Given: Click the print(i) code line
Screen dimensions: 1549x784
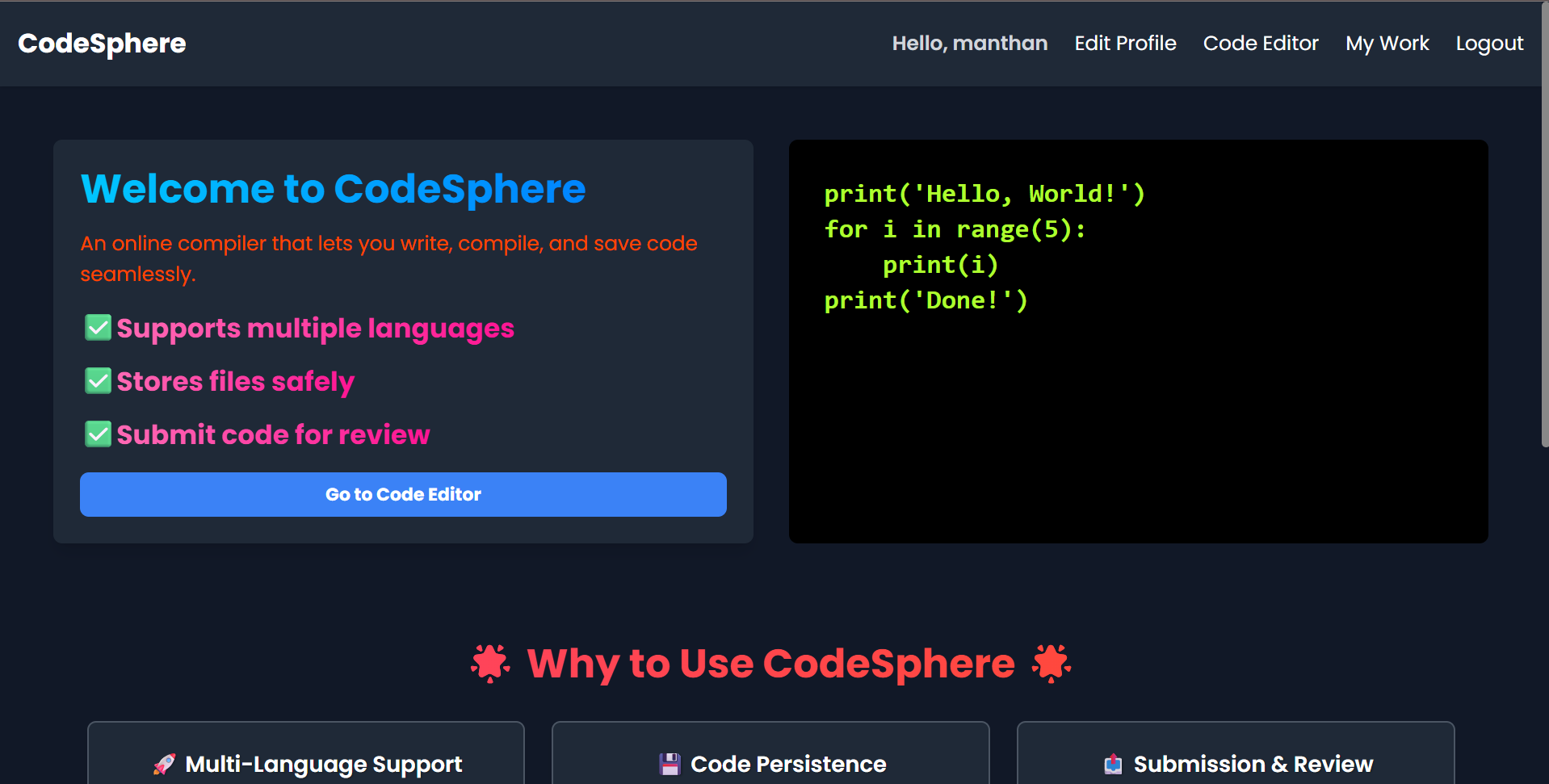Looking at the screenshot, I should [x=941, y=265].
